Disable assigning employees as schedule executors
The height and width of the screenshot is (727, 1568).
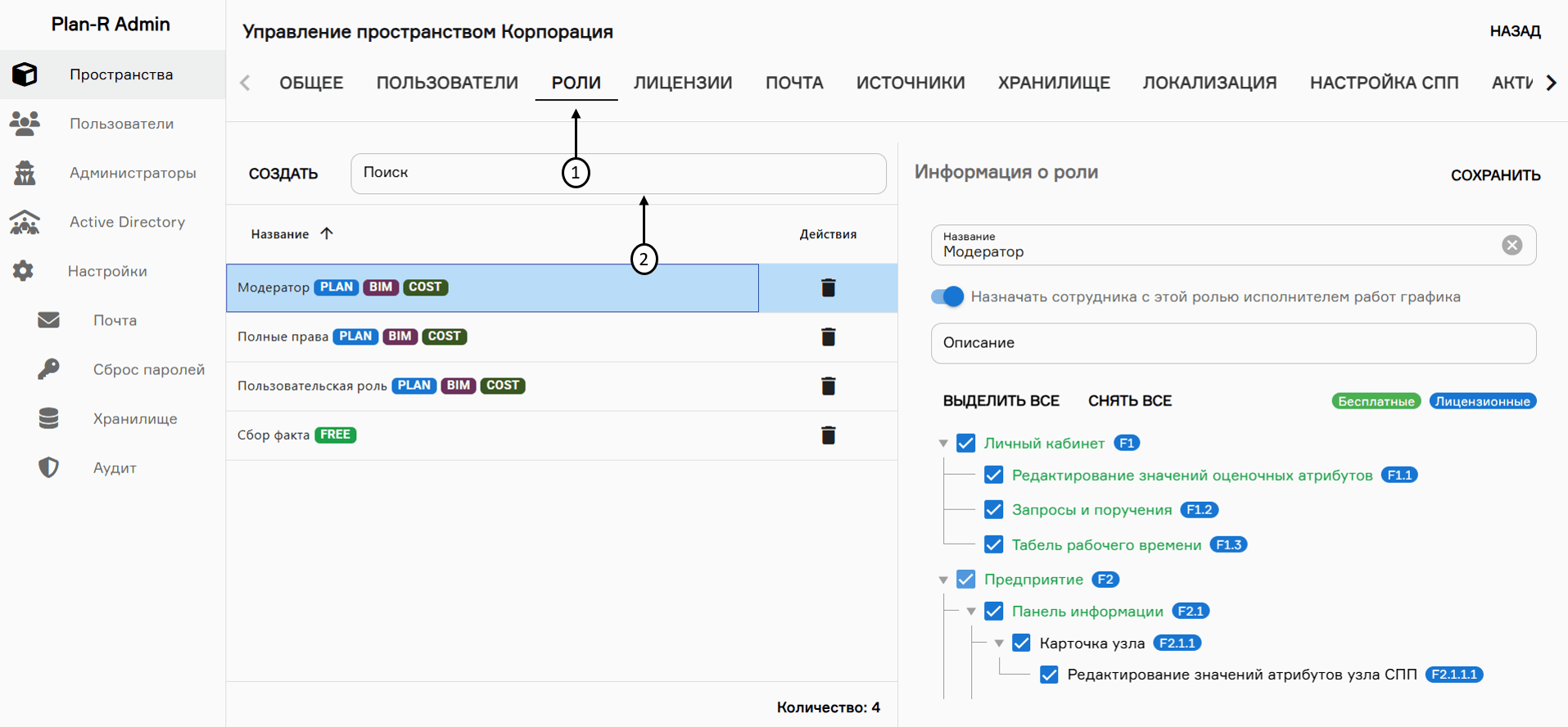tap(947, 296)
